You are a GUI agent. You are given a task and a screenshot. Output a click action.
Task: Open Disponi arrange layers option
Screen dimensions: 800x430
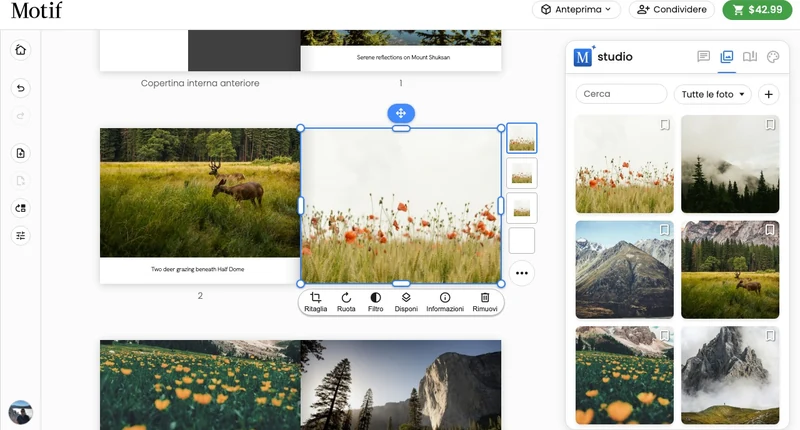(406, 302)
